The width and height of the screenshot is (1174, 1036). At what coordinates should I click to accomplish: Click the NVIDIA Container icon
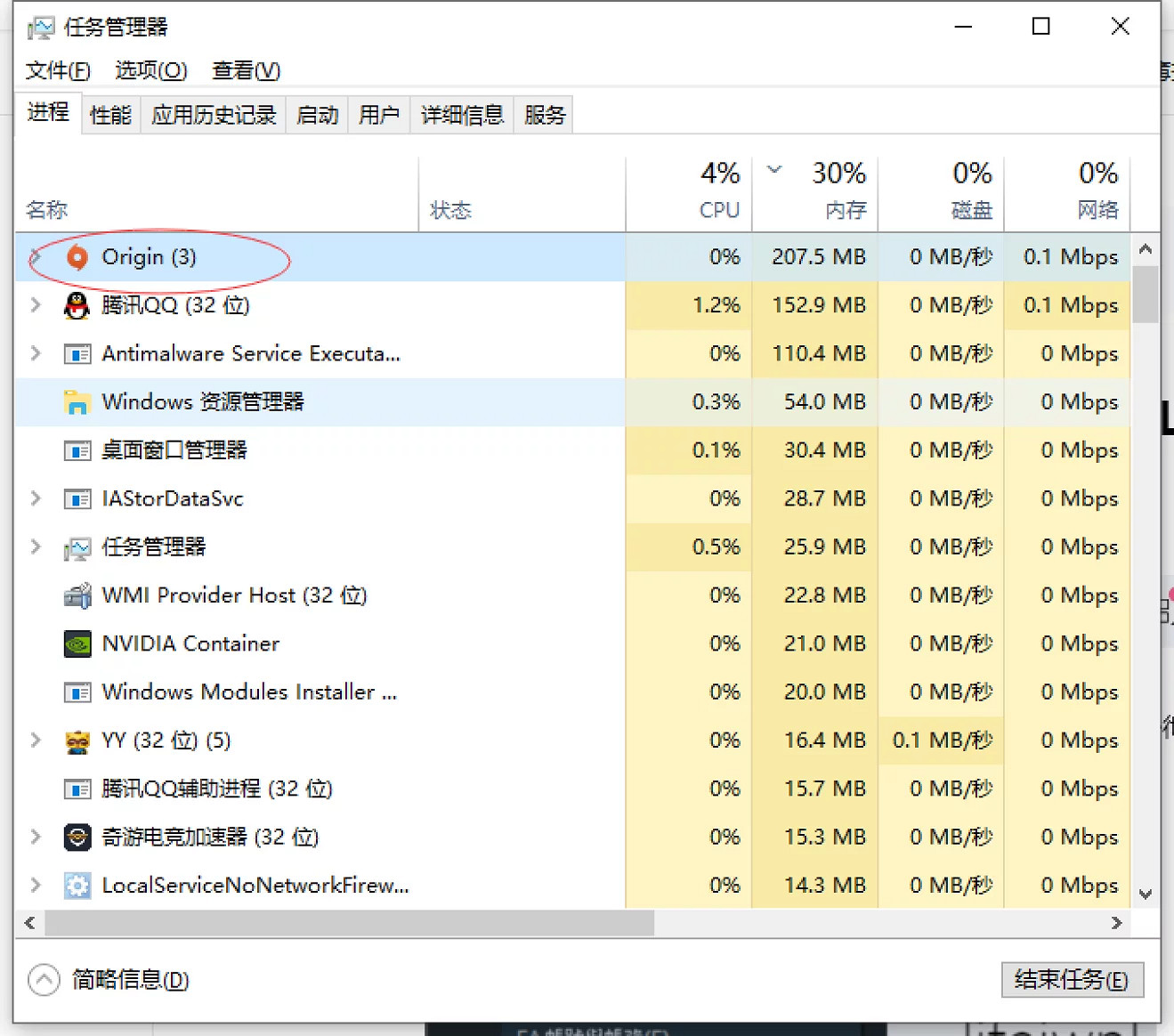click(77, 643)
